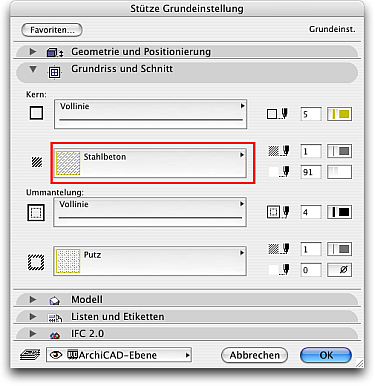Click the Geometrie und Positionierung panel icon
Image resolution: width=375 pixels, height=386 pixels.
coord(55,52)
